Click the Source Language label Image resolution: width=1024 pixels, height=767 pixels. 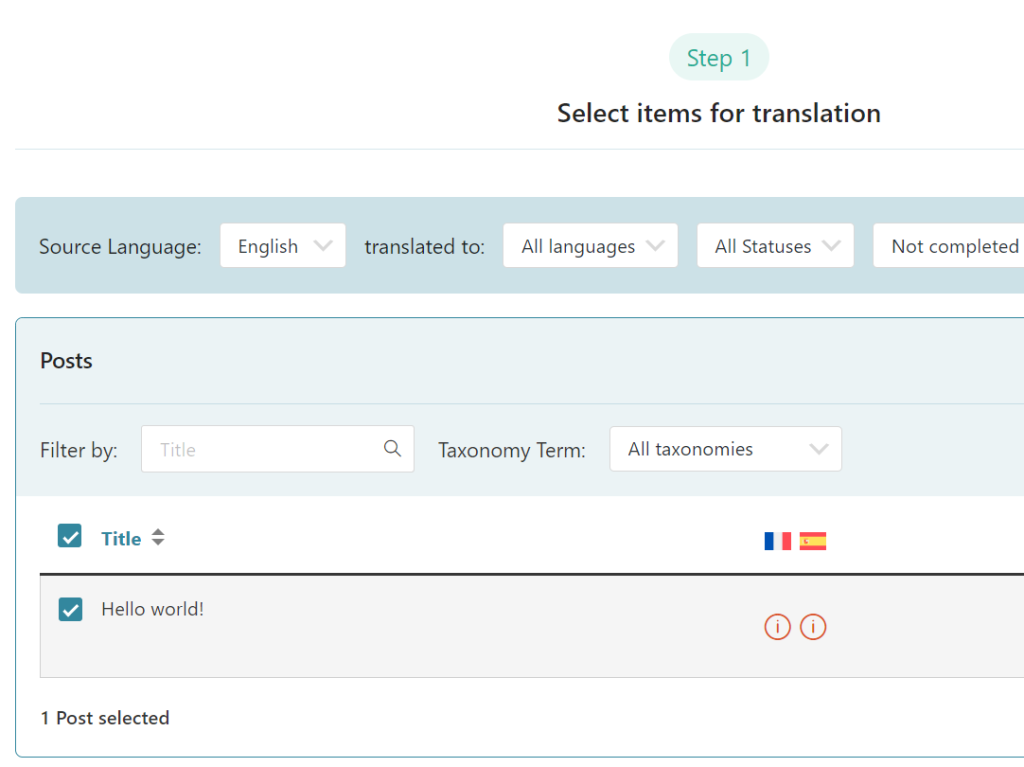point(120,247)
